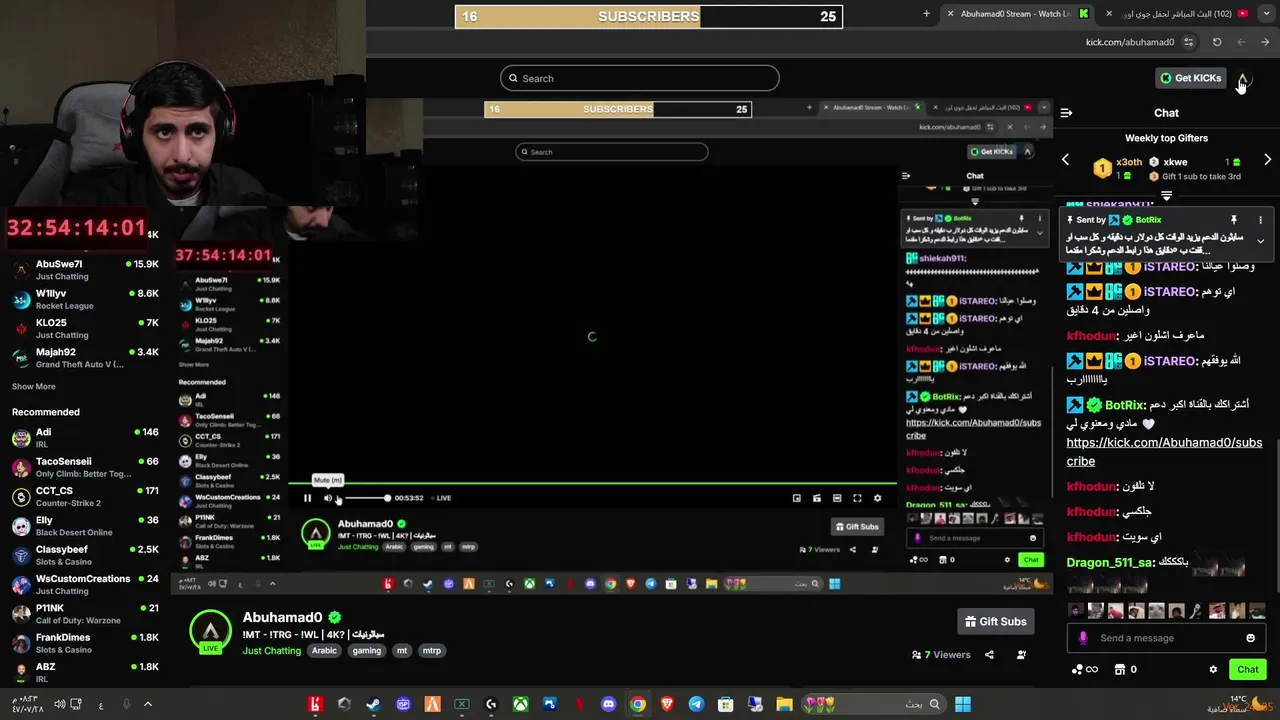Open the pinned message three-dot menu
The height and width of the screenshot is (720, 1280).
1260,220
